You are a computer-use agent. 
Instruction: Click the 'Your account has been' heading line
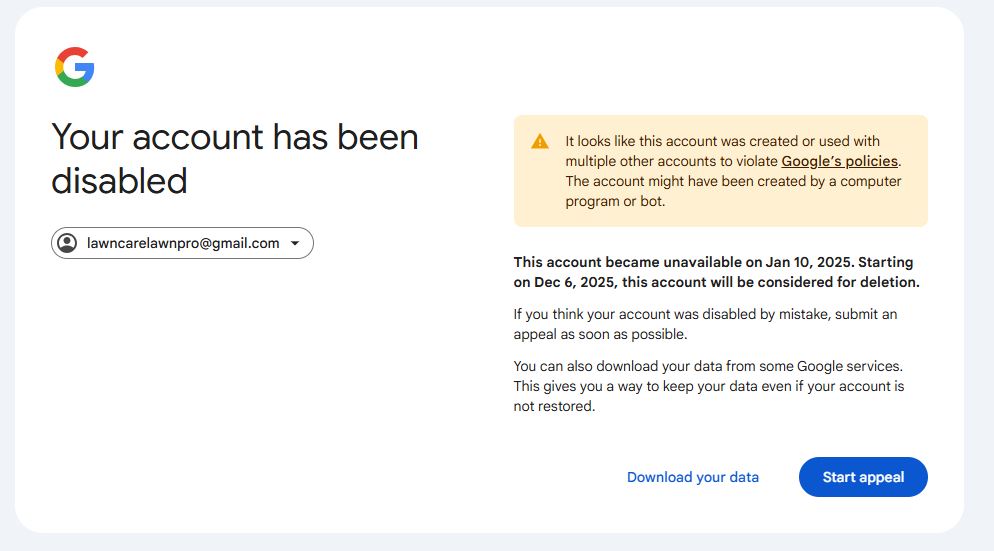click(x=235, y=137)
